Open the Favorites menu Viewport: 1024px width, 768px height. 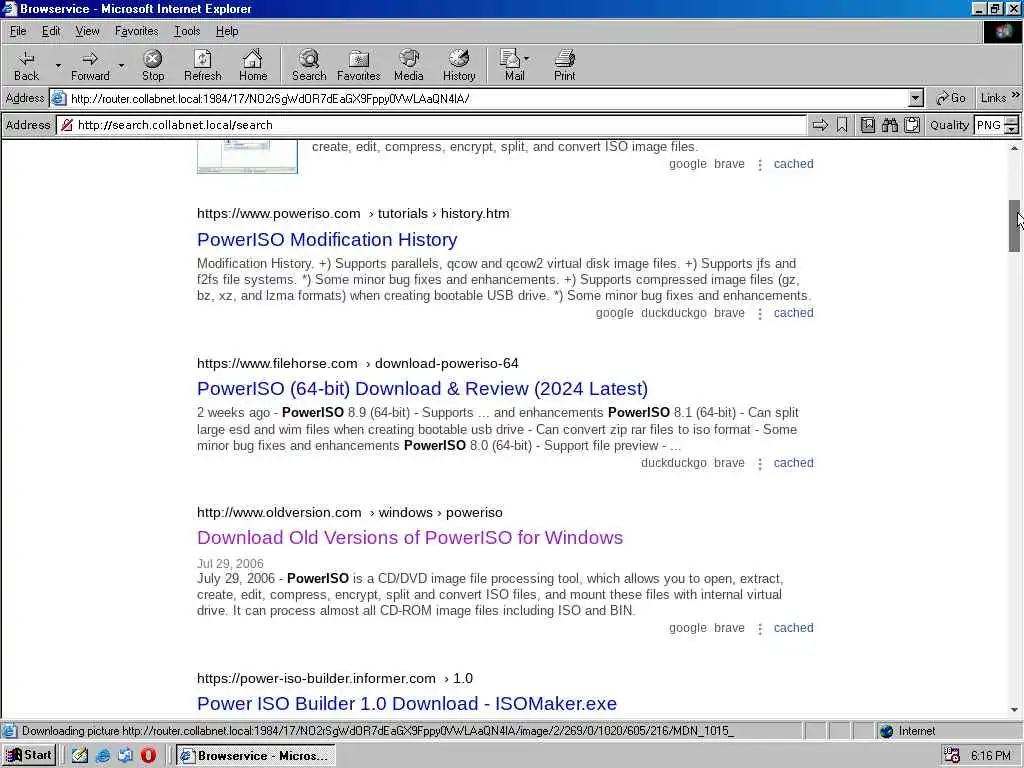(136, 31)
